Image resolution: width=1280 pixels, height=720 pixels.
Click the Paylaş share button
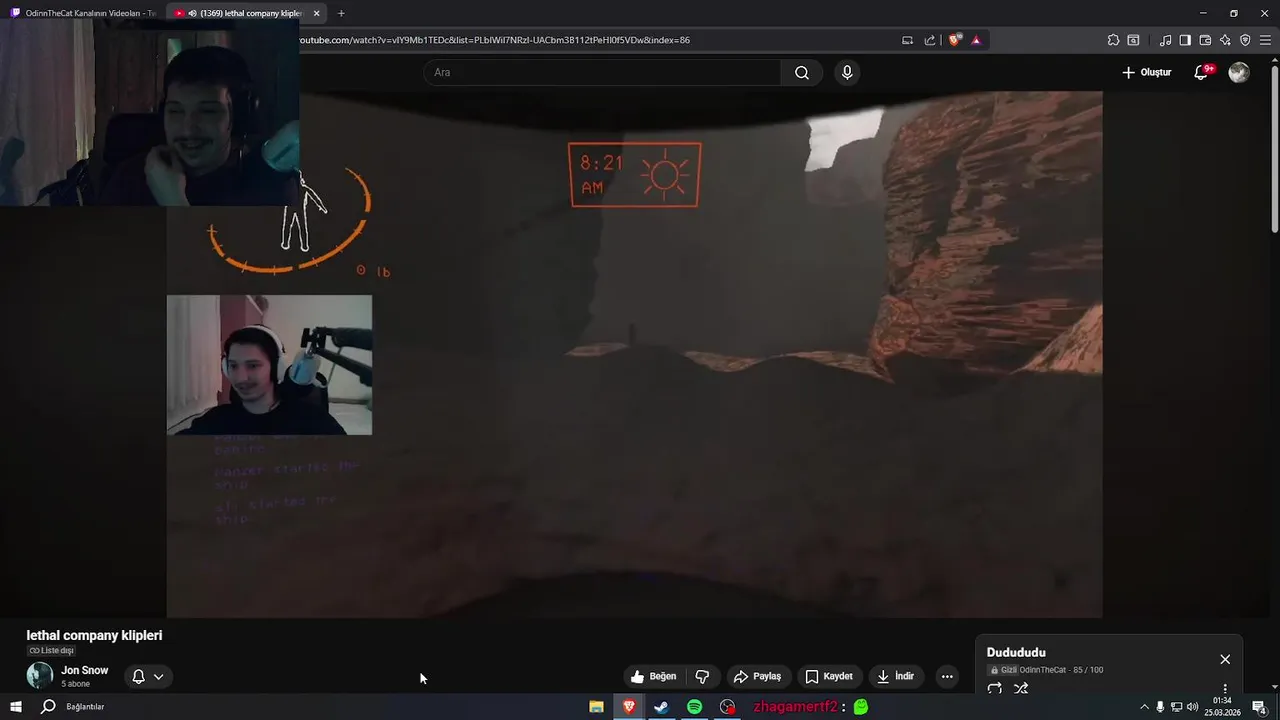(756, 676)
